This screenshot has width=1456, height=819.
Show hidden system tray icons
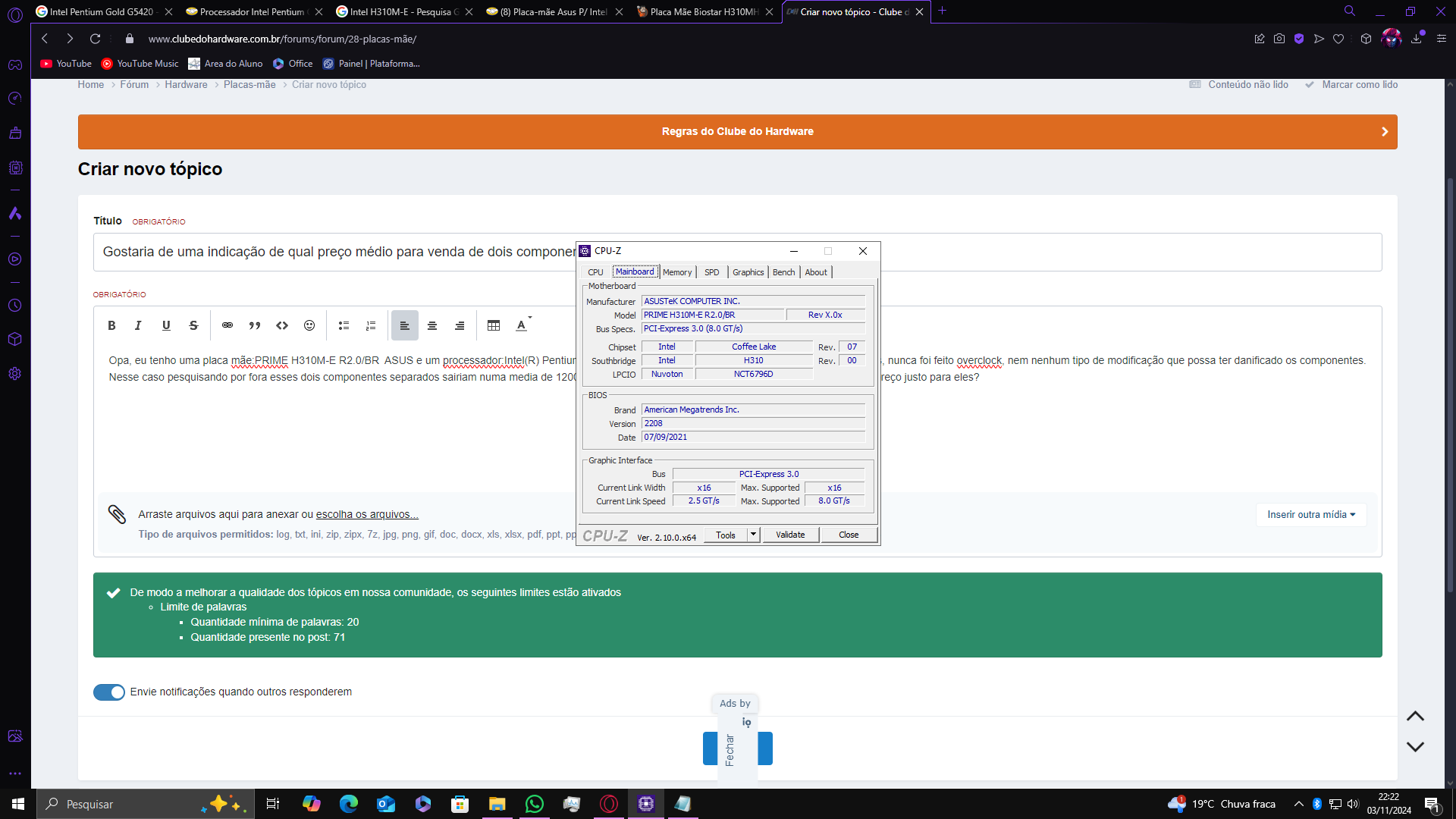pyautogui.click(x=1298, y=804)
